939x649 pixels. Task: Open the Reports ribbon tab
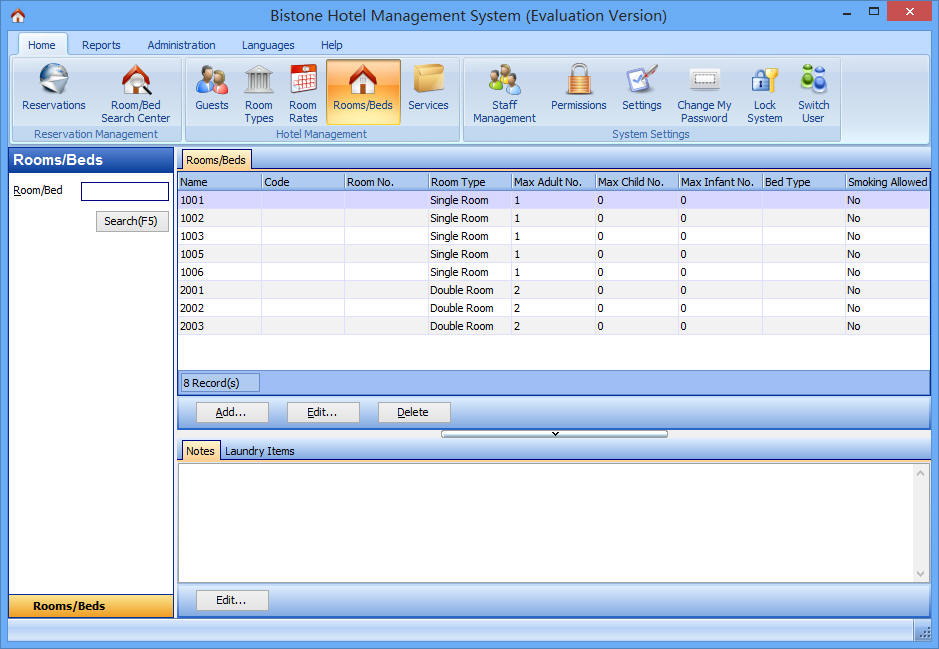click(x=101, y=45)
